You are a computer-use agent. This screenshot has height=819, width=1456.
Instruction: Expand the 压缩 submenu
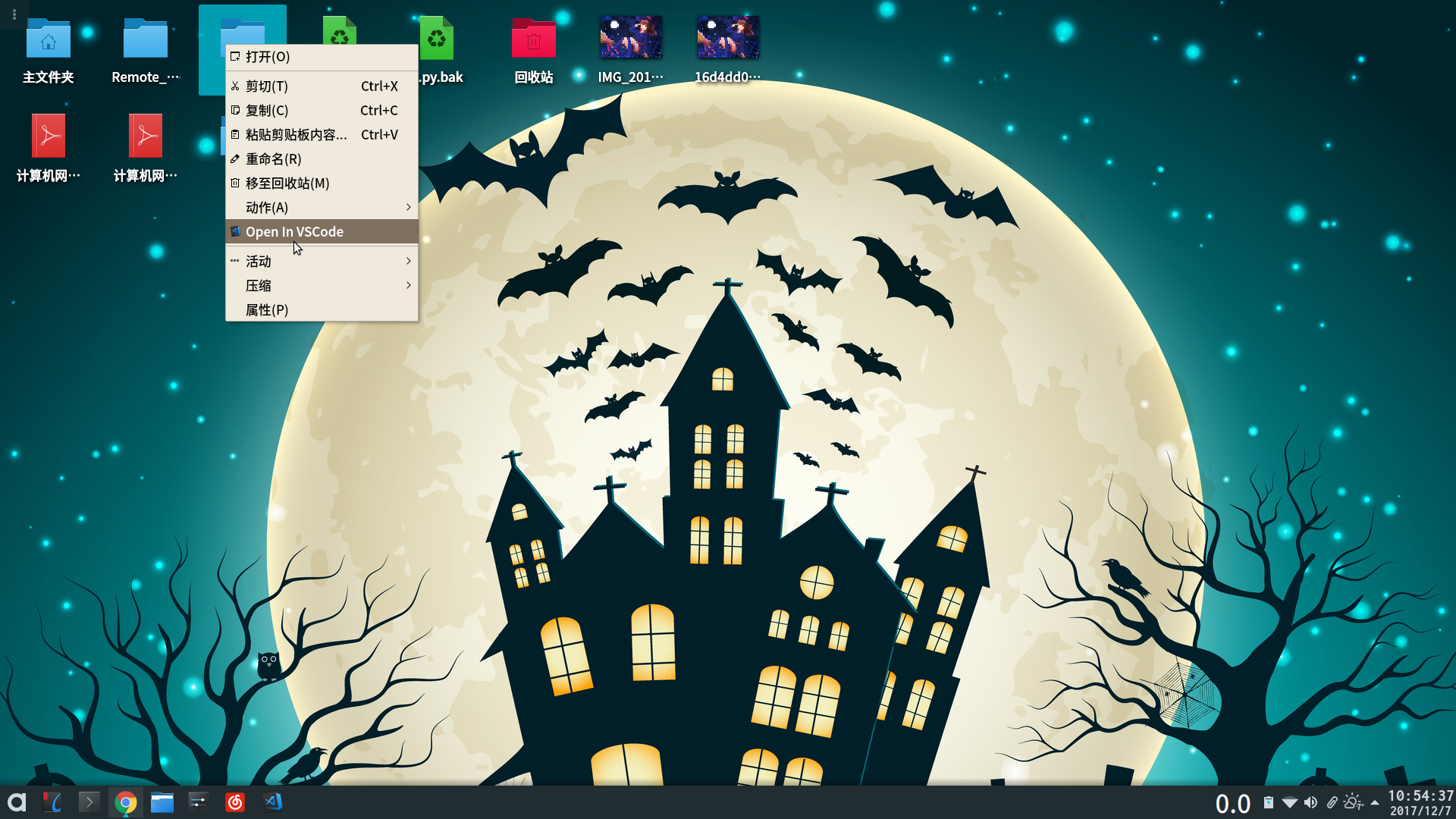coord(322,286)
